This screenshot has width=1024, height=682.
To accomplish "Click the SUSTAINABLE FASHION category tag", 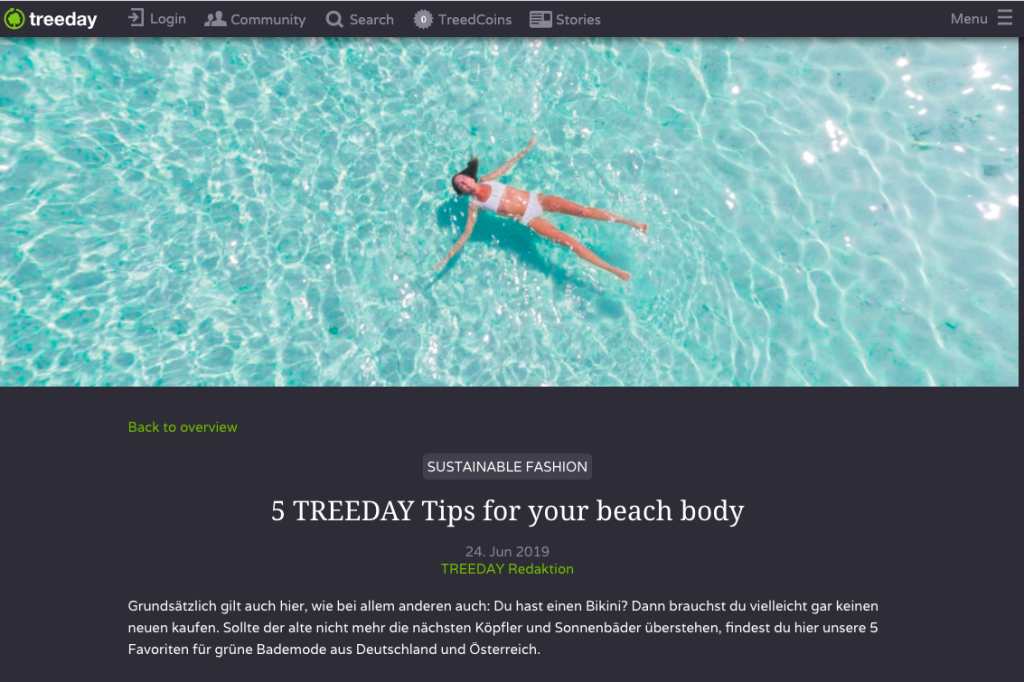I will (507, 466).
